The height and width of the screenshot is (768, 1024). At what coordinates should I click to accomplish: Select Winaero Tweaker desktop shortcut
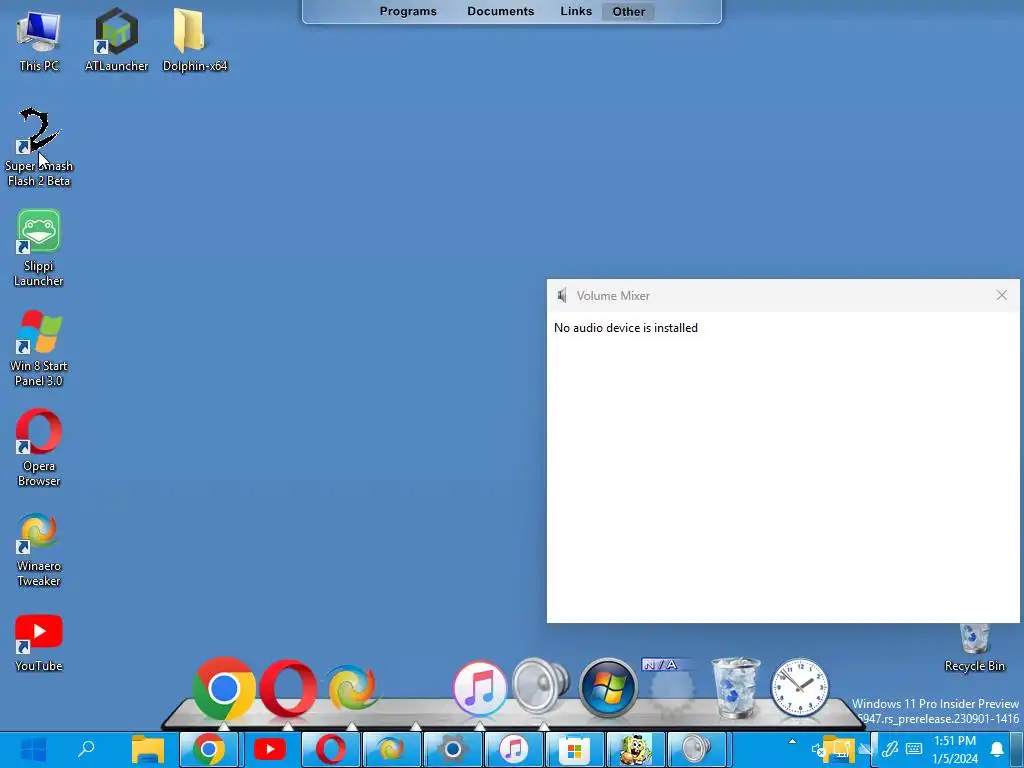tap(39, 549)
